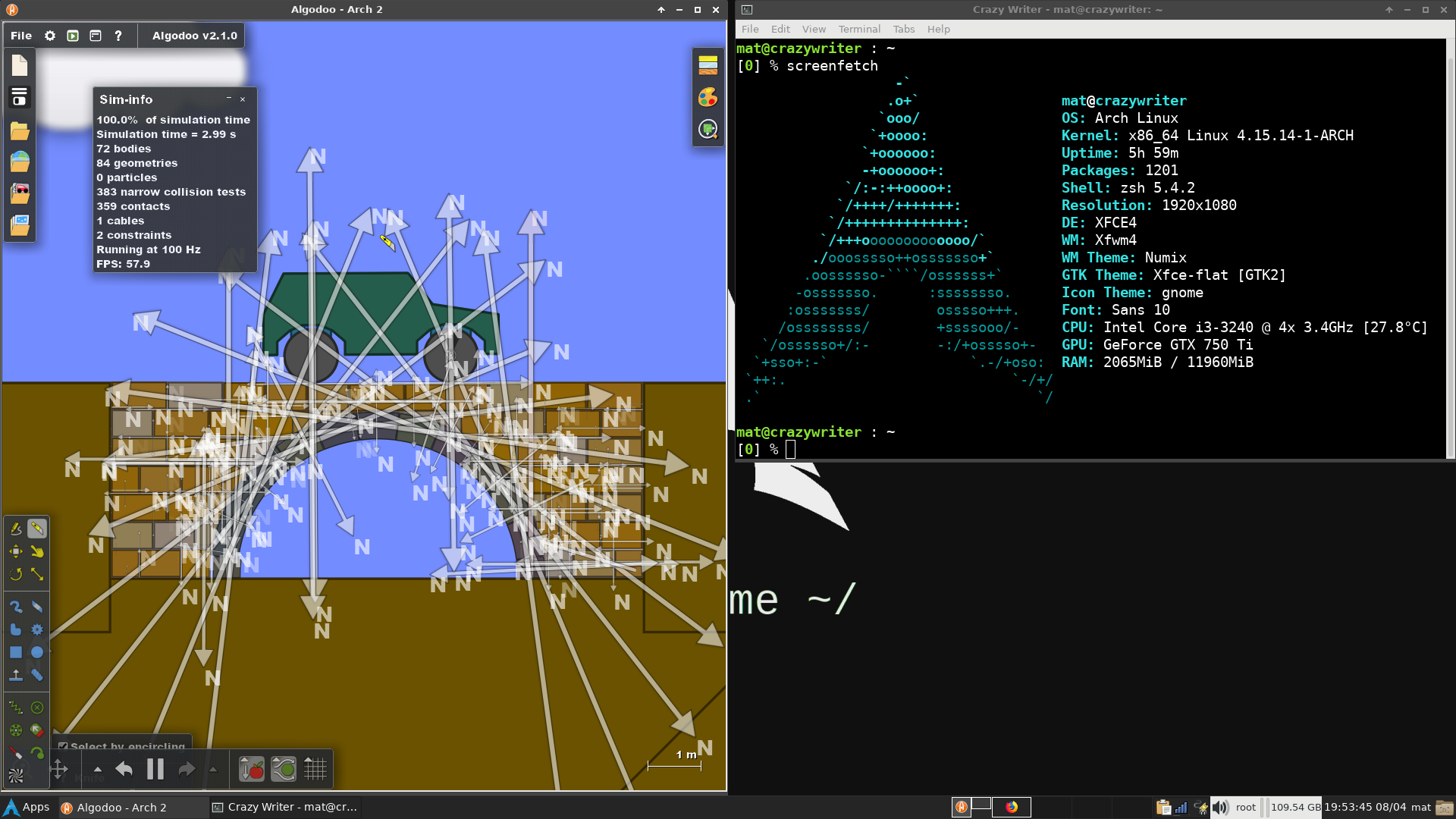This screenshot has width=1456, height=819.
Task: Open the Appearance palette icon
Action: point(708,97)
